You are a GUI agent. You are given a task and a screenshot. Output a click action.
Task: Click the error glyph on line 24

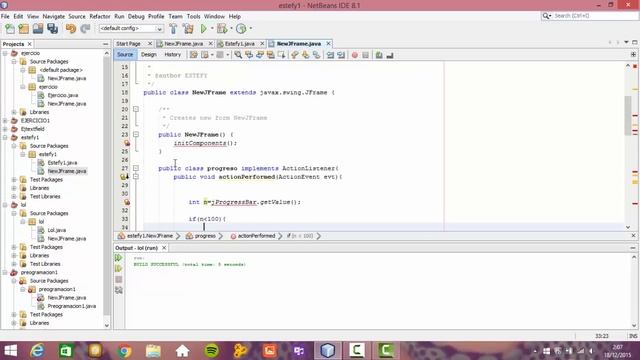point(127,143)
